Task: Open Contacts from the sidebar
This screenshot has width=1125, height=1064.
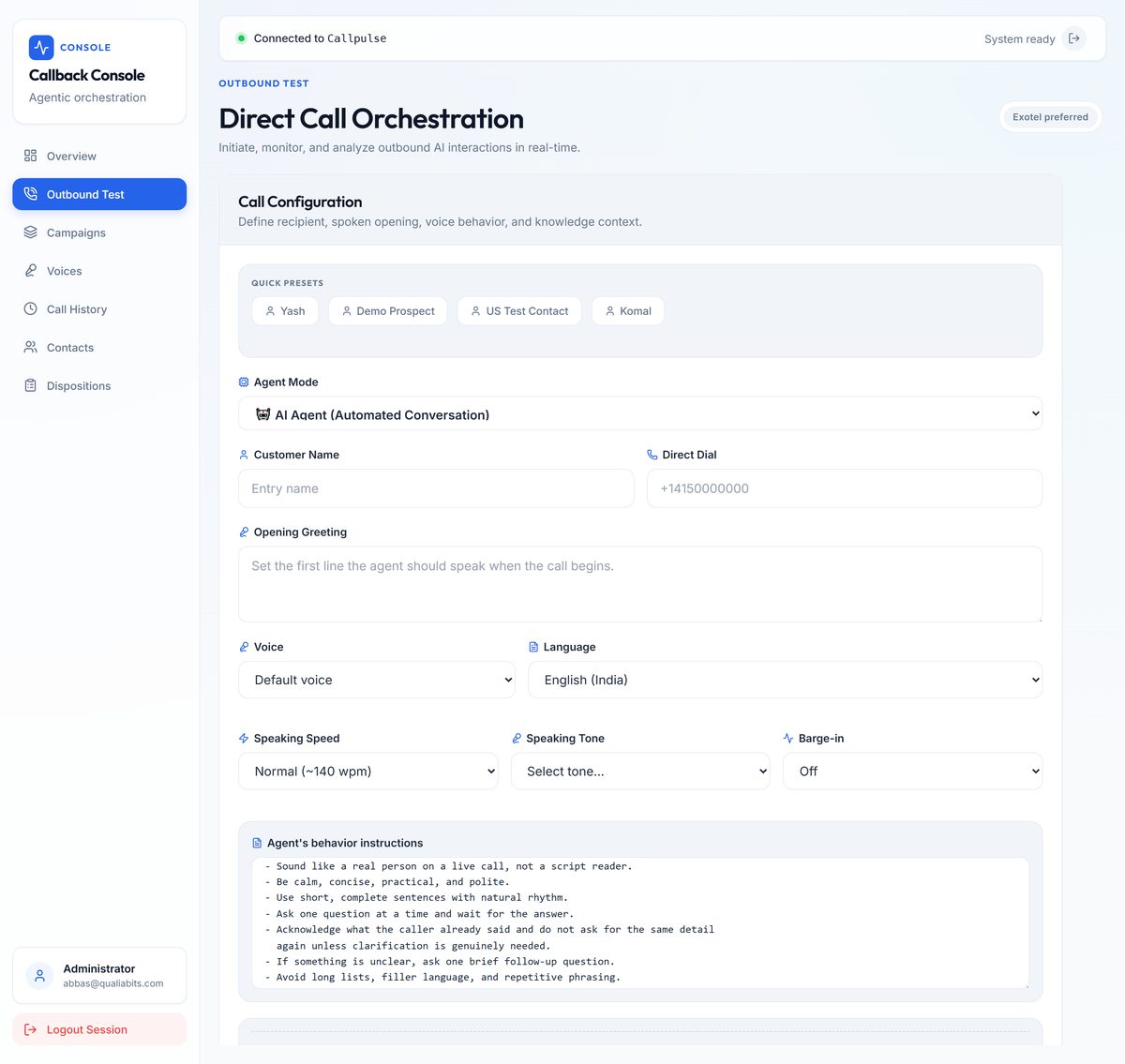Action: (x=99, y=348)
